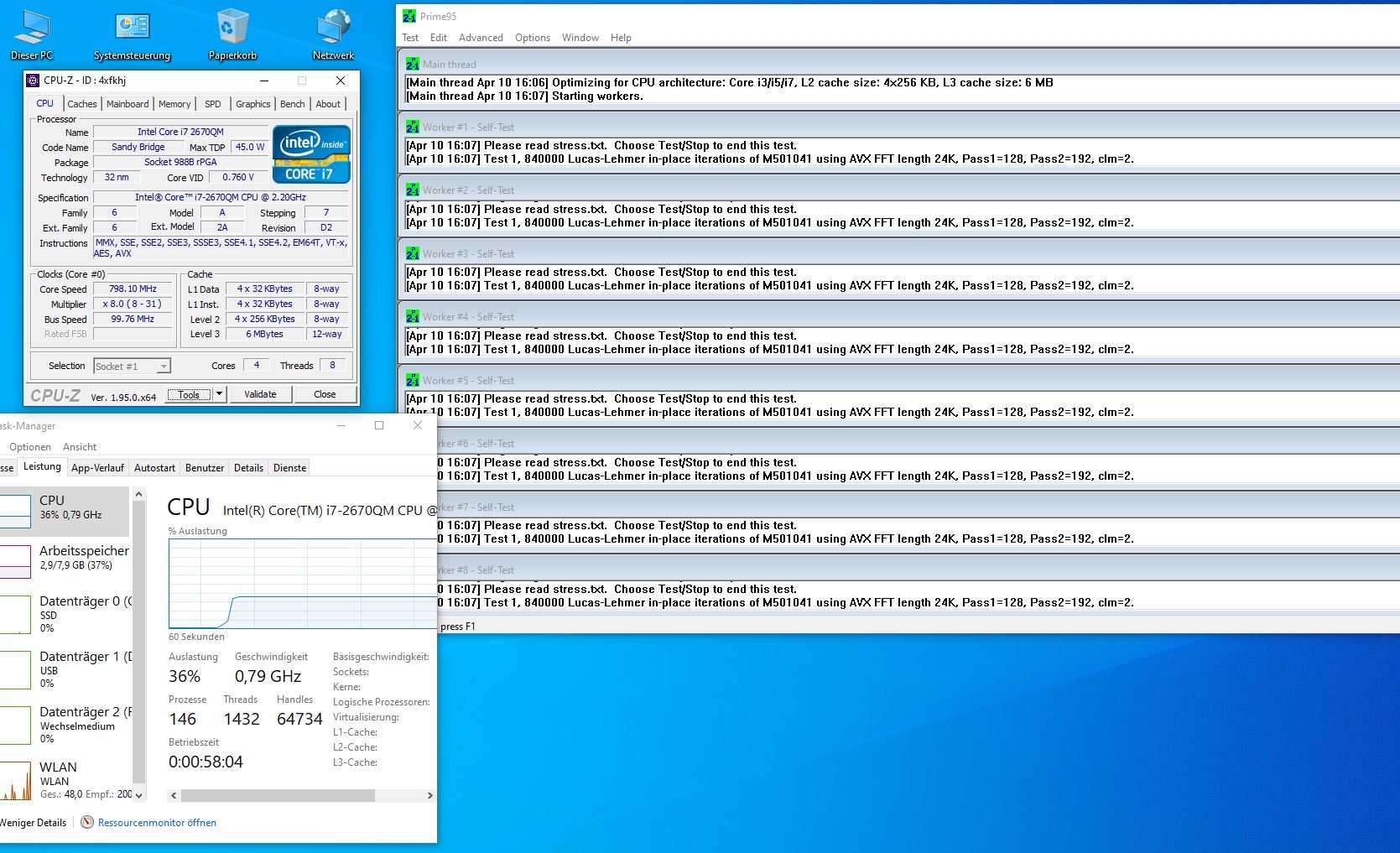Image resolution: width=1400 pixels, height=853 pixels.
Task: Click the Core Speed value '798.10 MHz'
Action: 133,289
